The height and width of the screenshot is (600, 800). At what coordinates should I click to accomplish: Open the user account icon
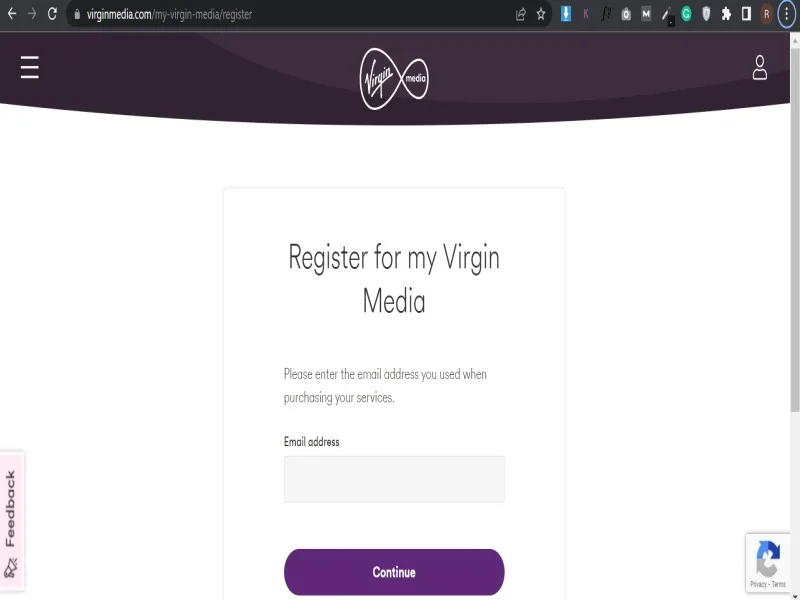click(x=760, y=68)
